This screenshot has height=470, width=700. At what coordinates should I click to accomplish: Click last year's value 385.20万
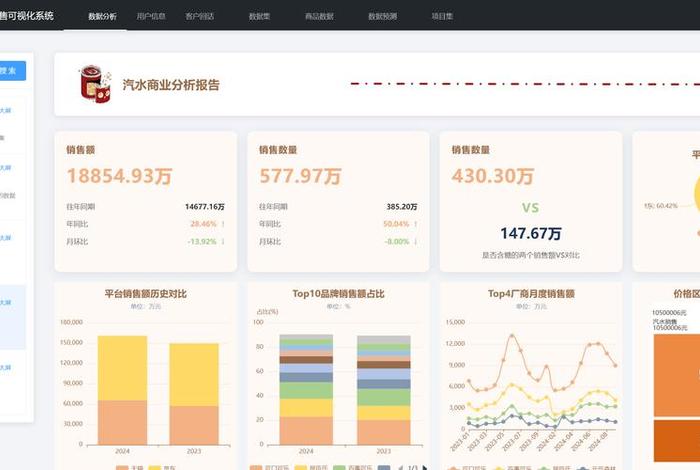pos(402,207)
